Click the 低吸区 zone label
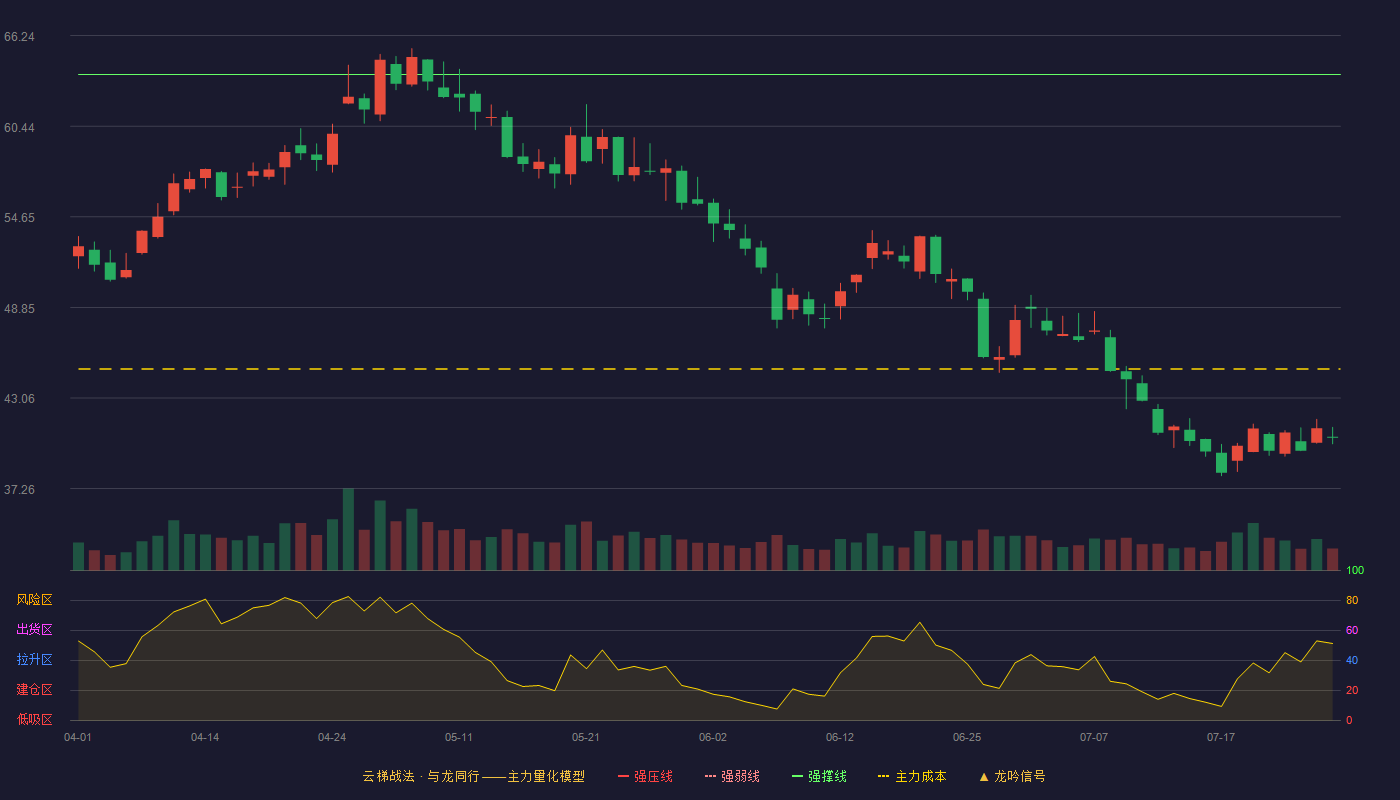The width and height of the screenshot is (1400, 800). 34,719
